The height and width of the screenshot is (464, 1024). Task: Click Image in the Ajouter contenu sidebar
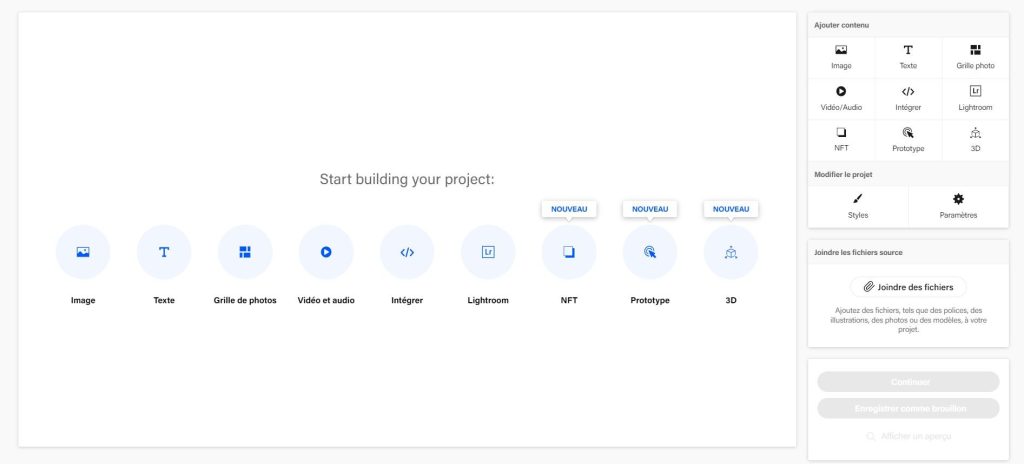pyautogui.click(x=841, y=58)
